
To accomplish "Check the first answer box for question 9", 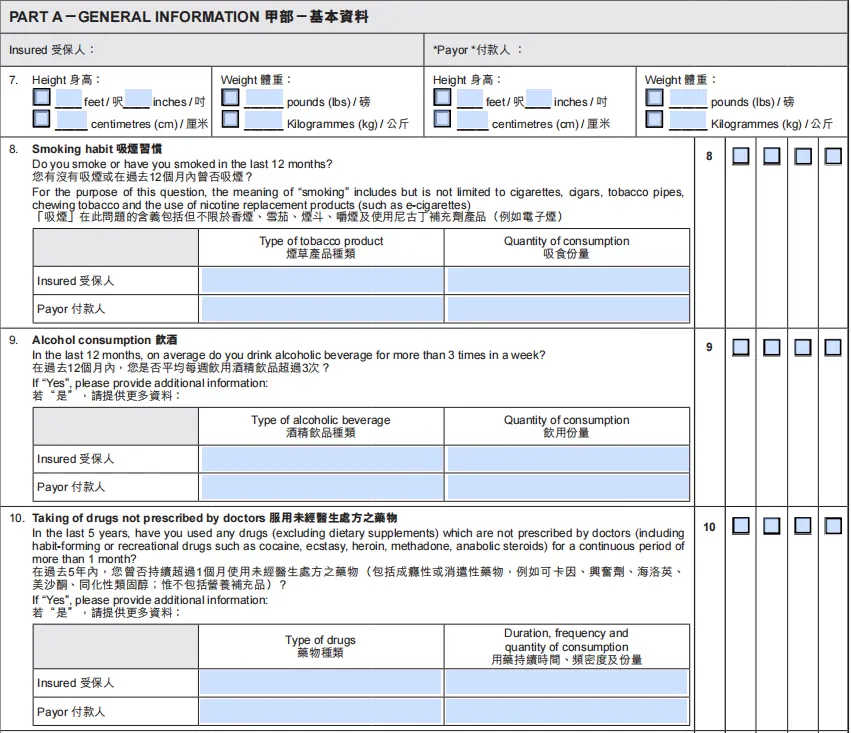I will pos(741,347).
